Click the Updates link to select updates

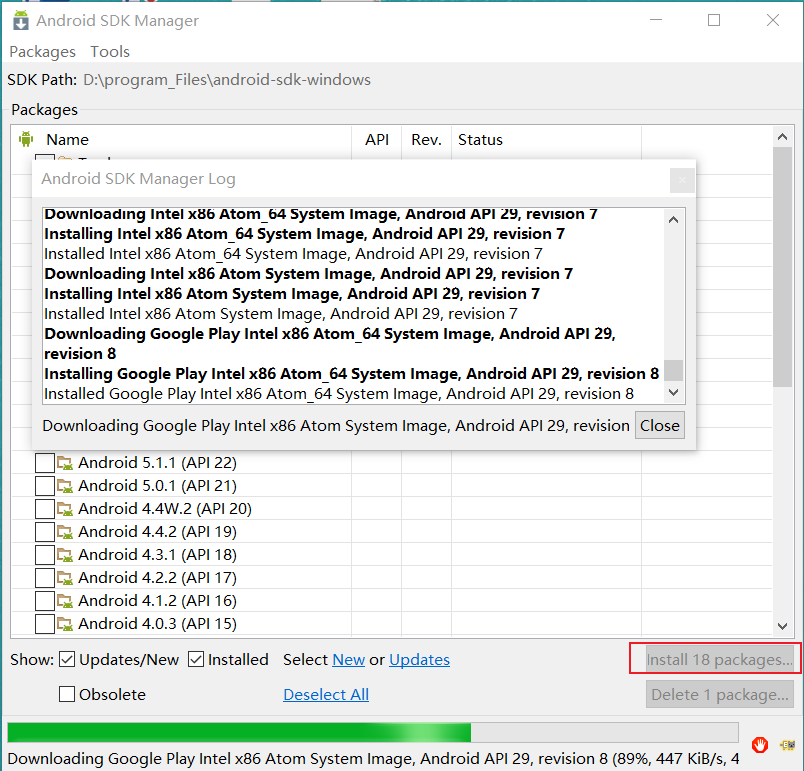419,660
